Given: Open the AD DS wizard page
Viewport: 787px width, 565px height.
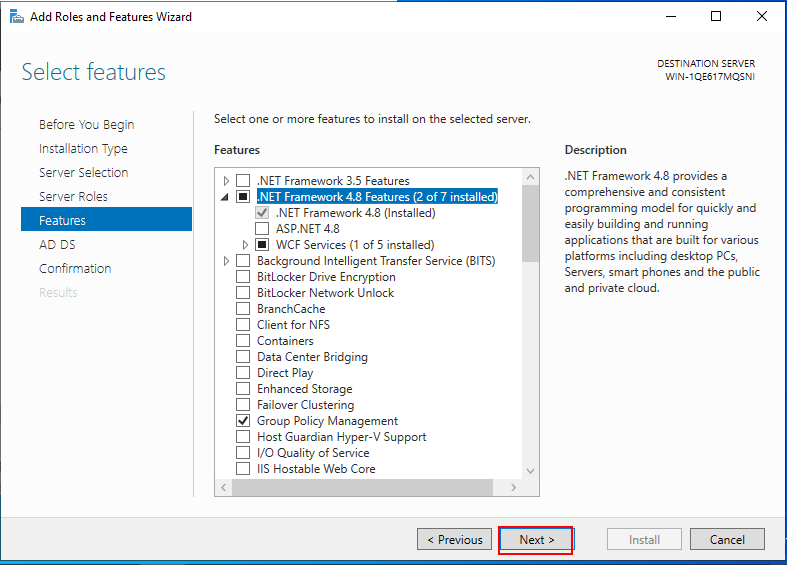Looking at the screenshot, I should (x=57, y=244).
